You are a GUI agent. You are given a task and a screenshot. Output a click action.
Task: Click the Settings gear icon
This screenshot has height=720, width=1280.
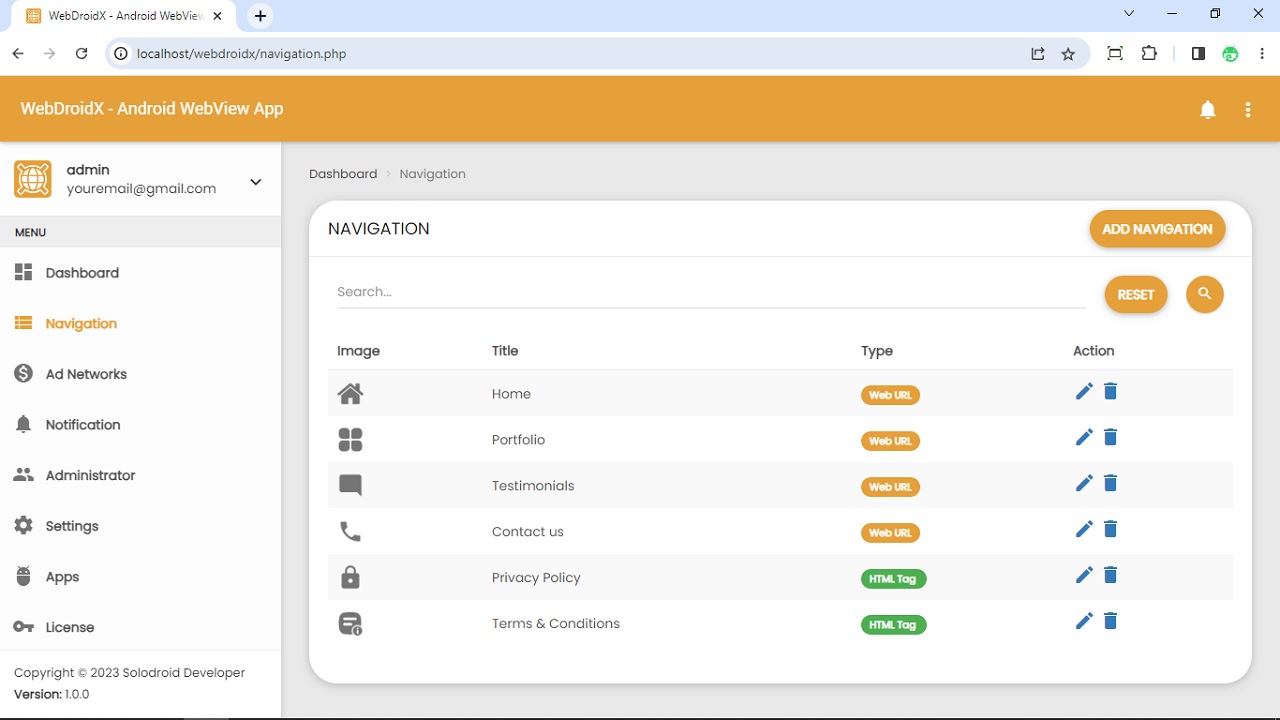click(23, 525)
